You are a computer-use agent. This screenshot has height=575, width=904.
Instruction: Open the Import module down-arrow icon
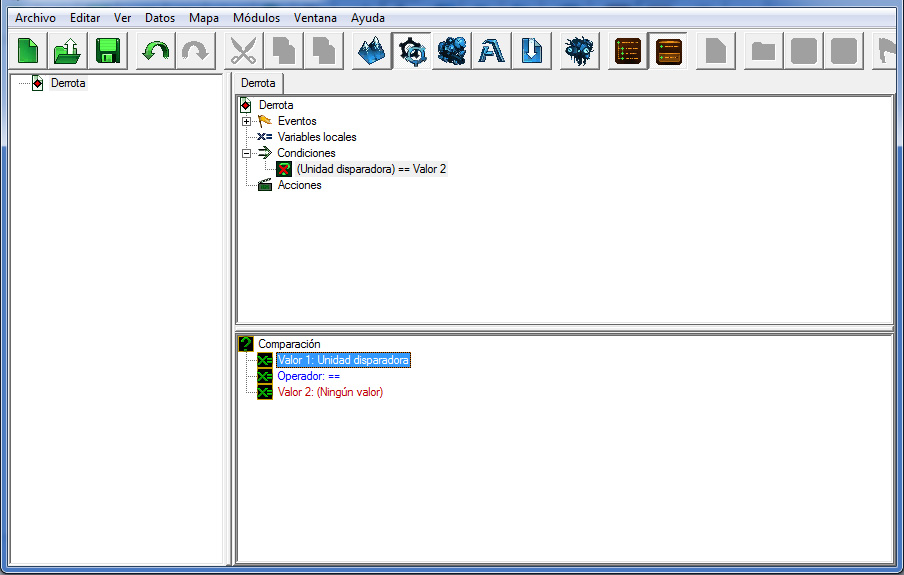531,51
